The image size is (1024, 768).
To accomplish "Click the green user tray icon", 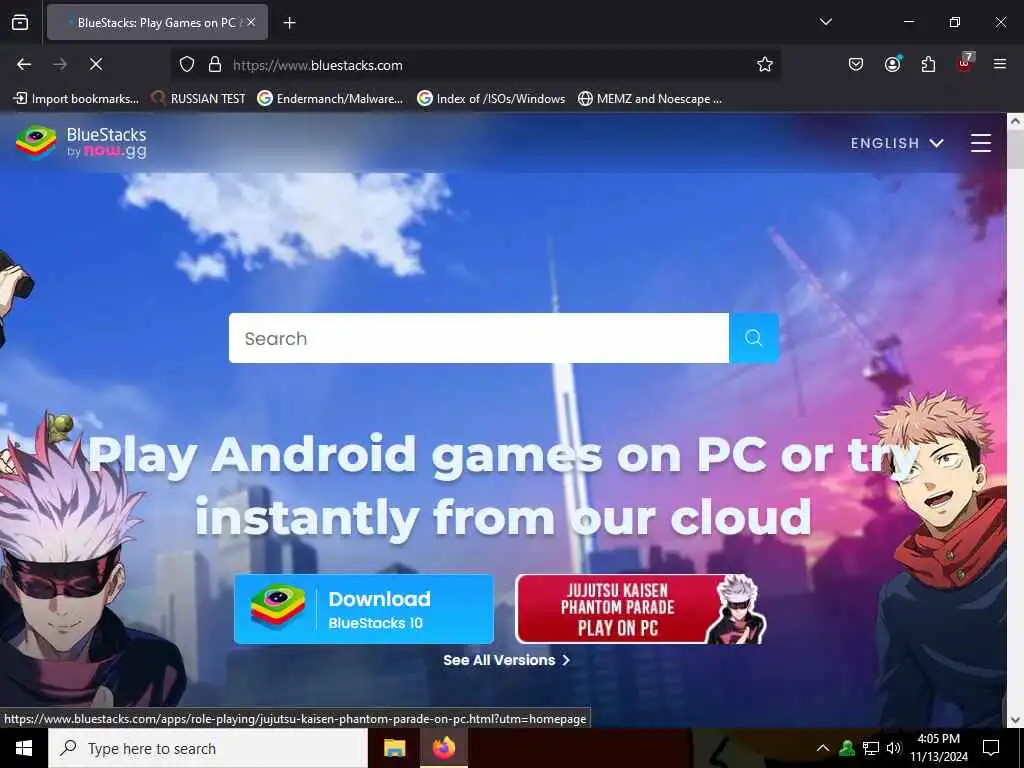I will coord(847,748).
